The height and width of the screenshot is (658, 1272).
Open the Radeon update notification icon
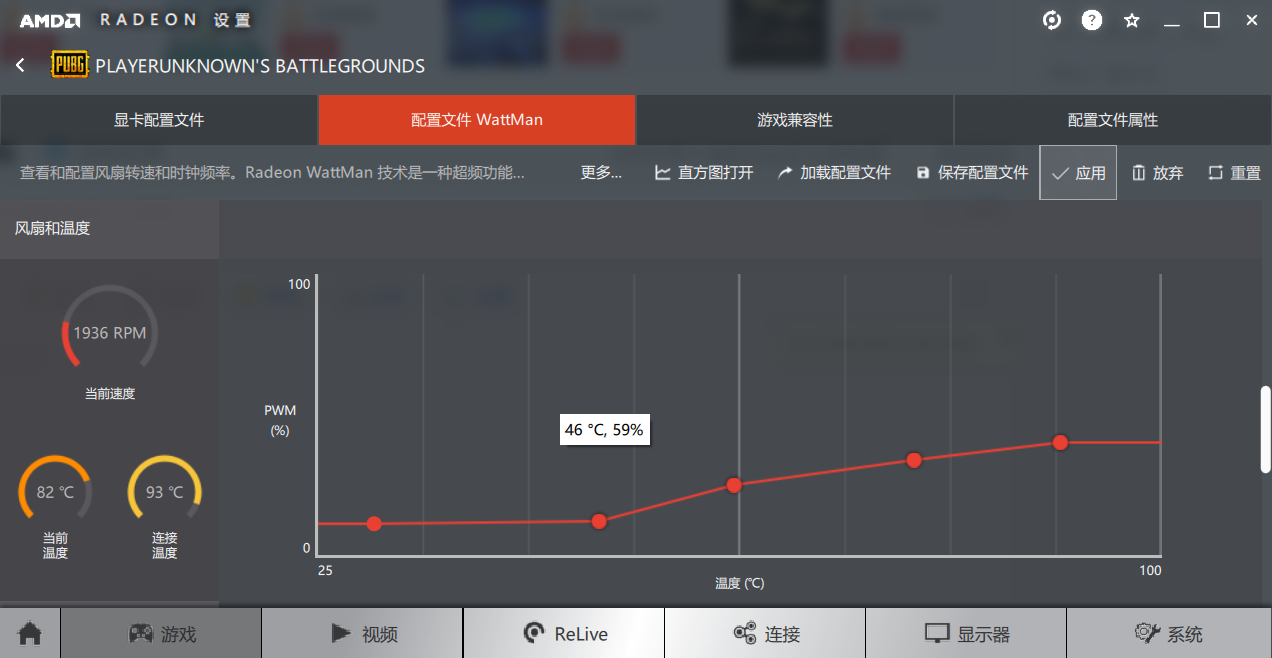pyautogui.click(x=1052, y=20)
